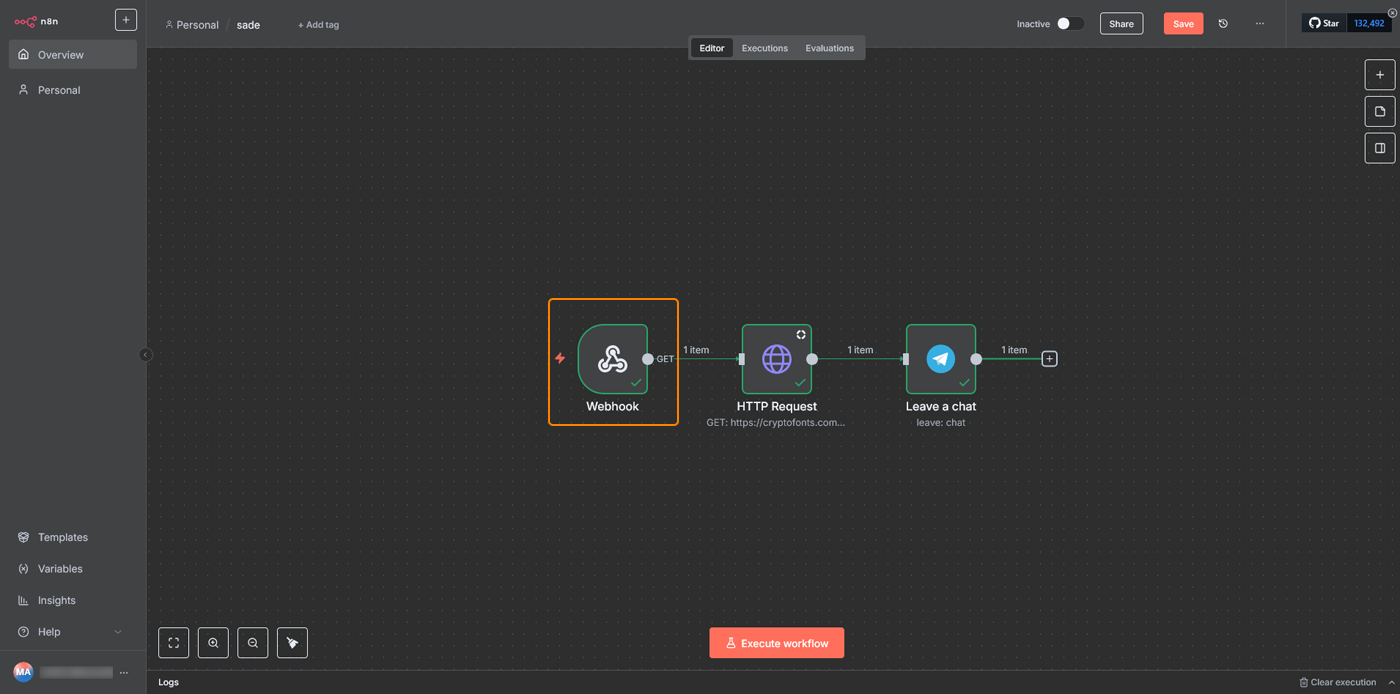Add sticky note from right panel
Screen dimensions: 1400x694
(1380, 111)
